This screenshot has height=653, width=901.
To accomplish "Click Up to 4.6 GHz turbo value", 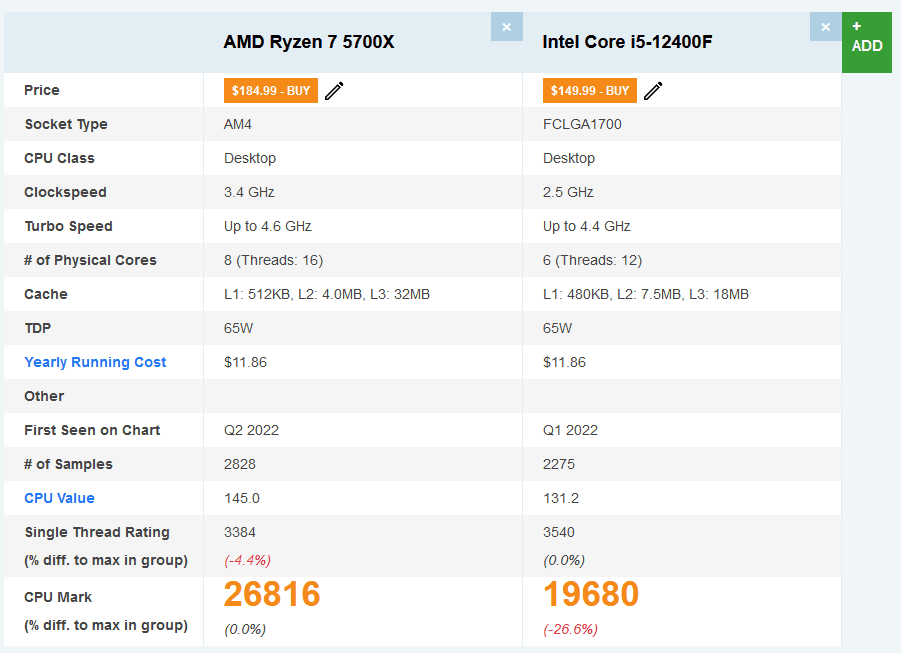I will click(267, 226).
